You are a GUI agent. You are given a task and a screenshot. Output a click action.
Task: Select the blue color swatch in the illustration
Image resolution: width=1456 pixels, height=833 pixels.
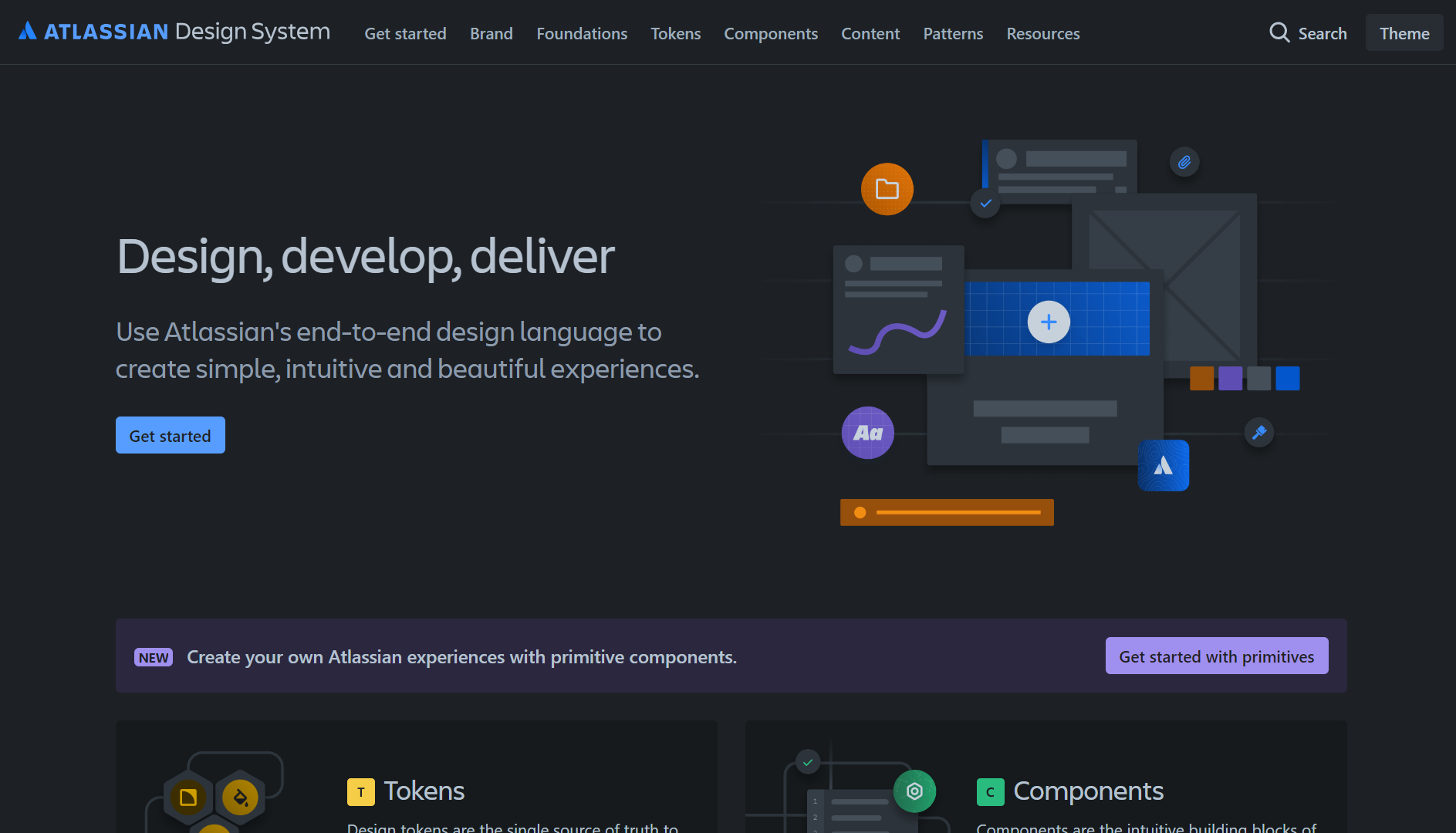pyautogui.click(x=1288, y=378)
